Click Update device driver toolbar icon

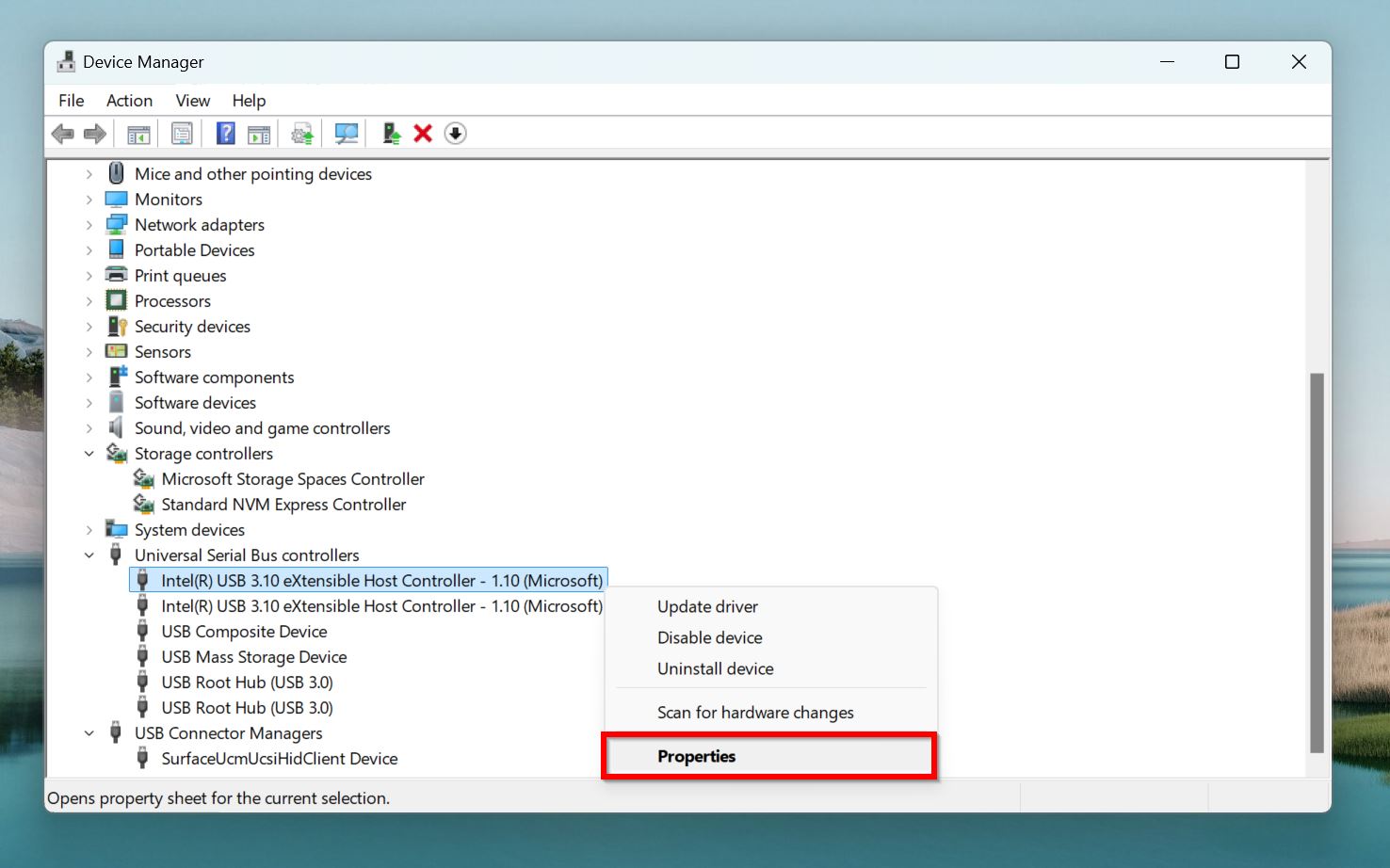302,134
